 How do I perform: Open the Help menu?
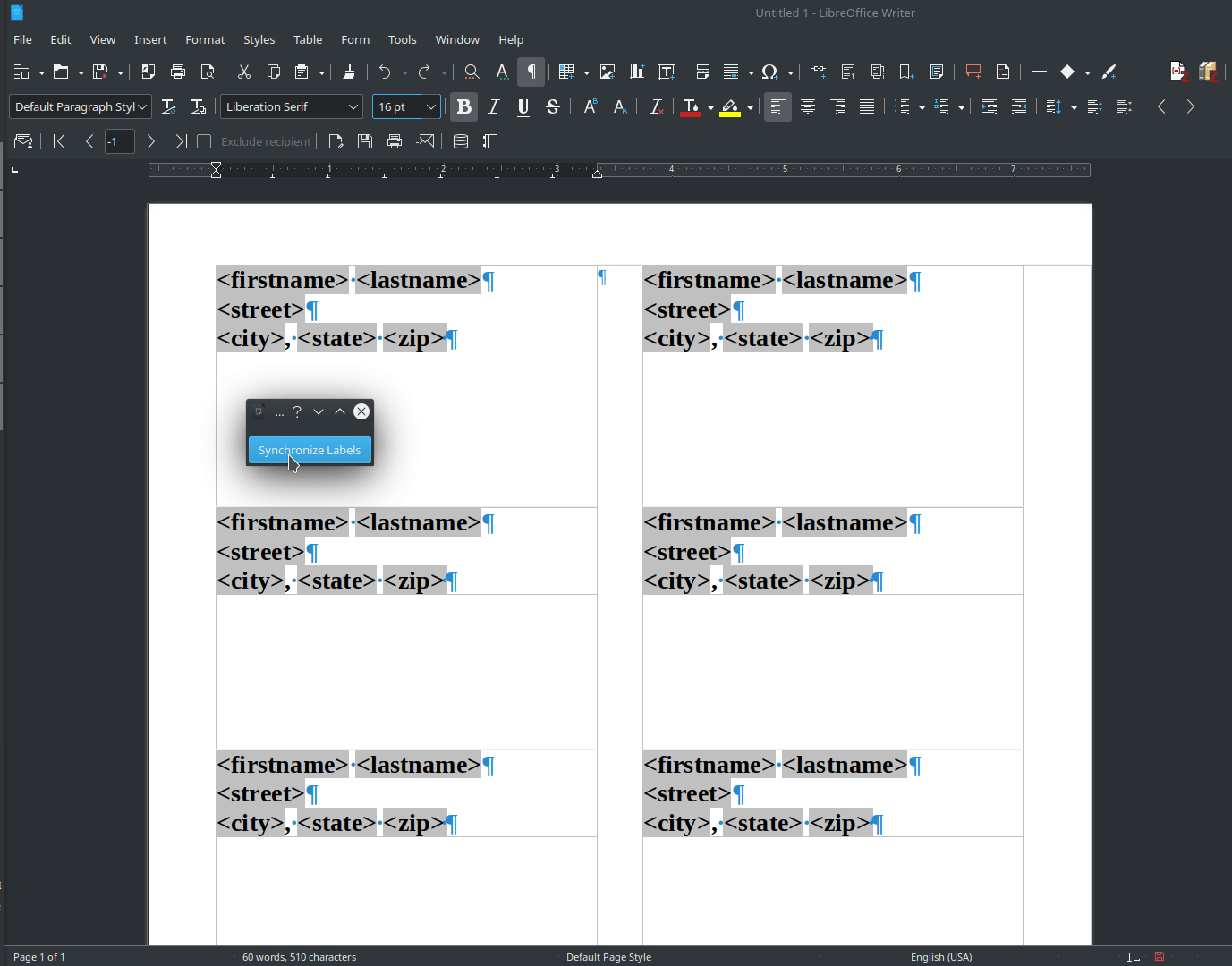click(511, 39)
